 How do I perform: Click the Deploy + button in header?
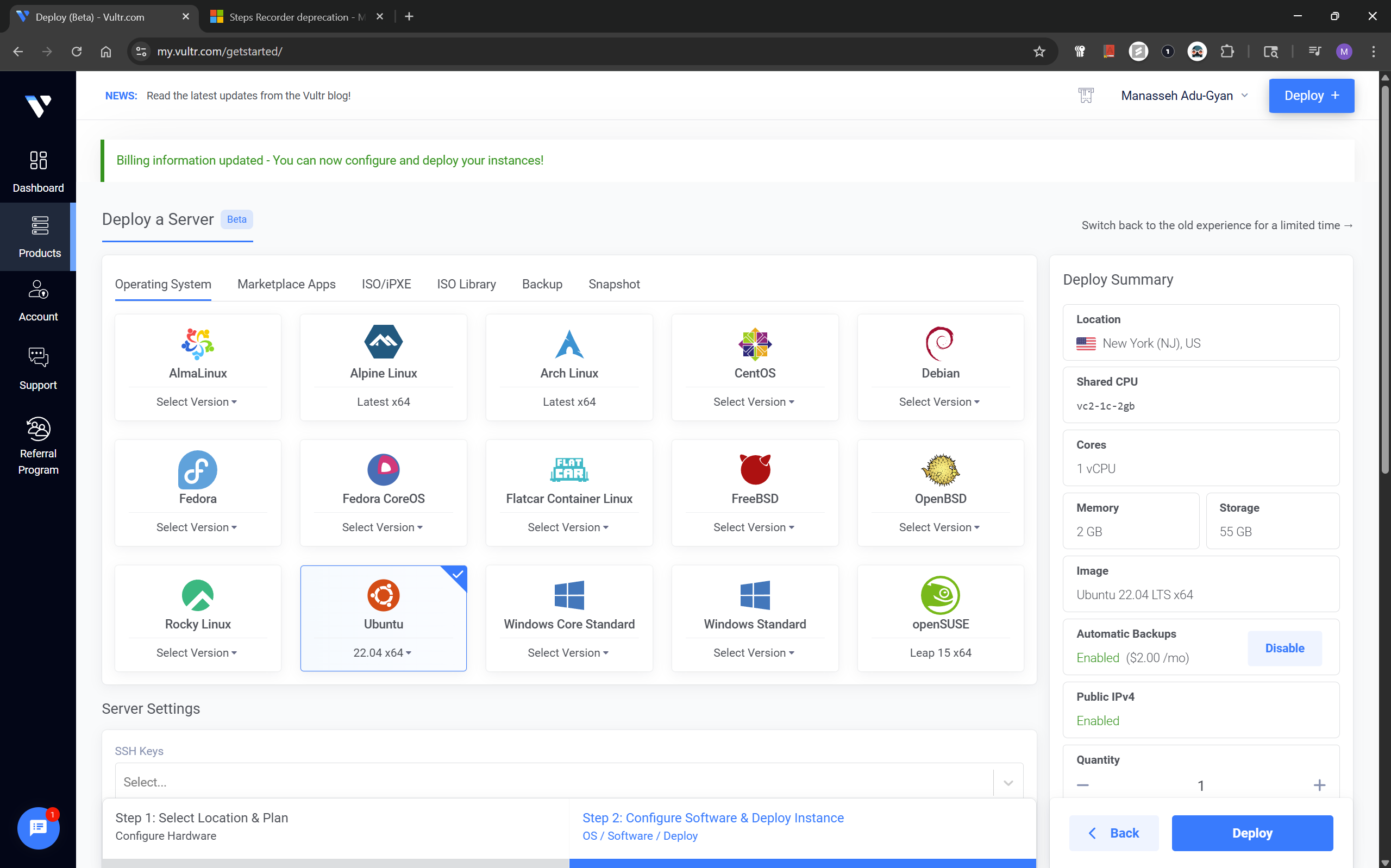coord(1311,95)
